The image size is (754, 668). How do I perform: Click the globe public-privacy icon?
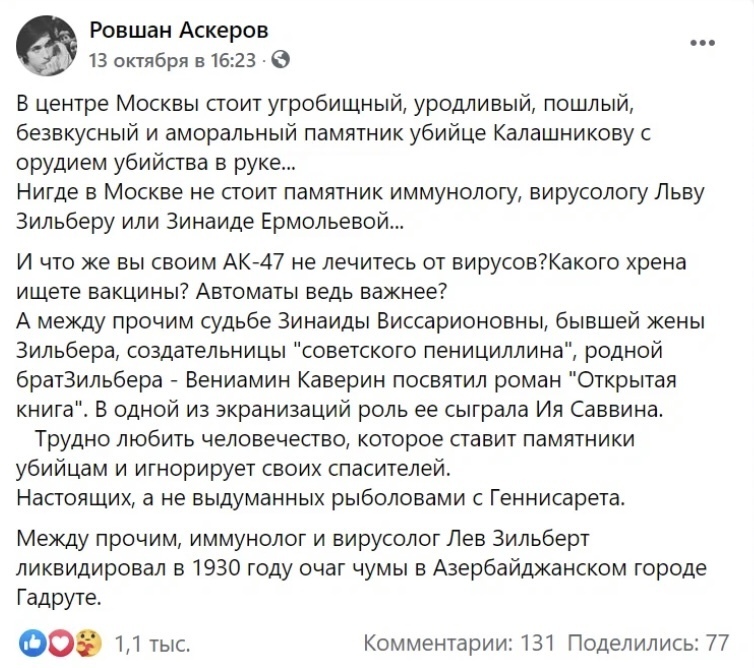pos(281,60)
